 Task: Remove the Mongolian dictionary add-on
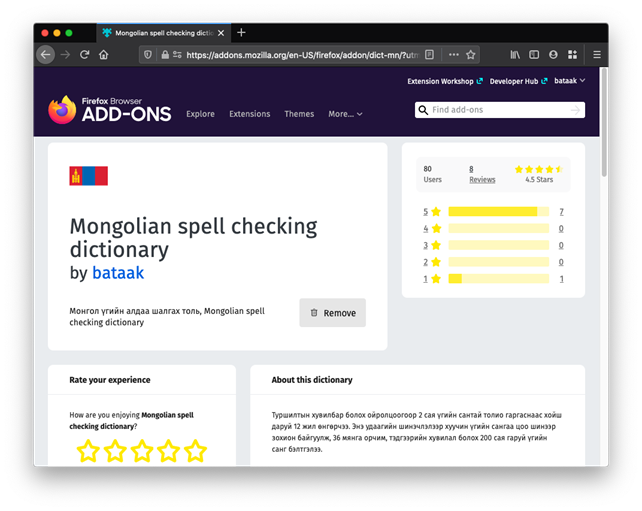coord(332,313)
